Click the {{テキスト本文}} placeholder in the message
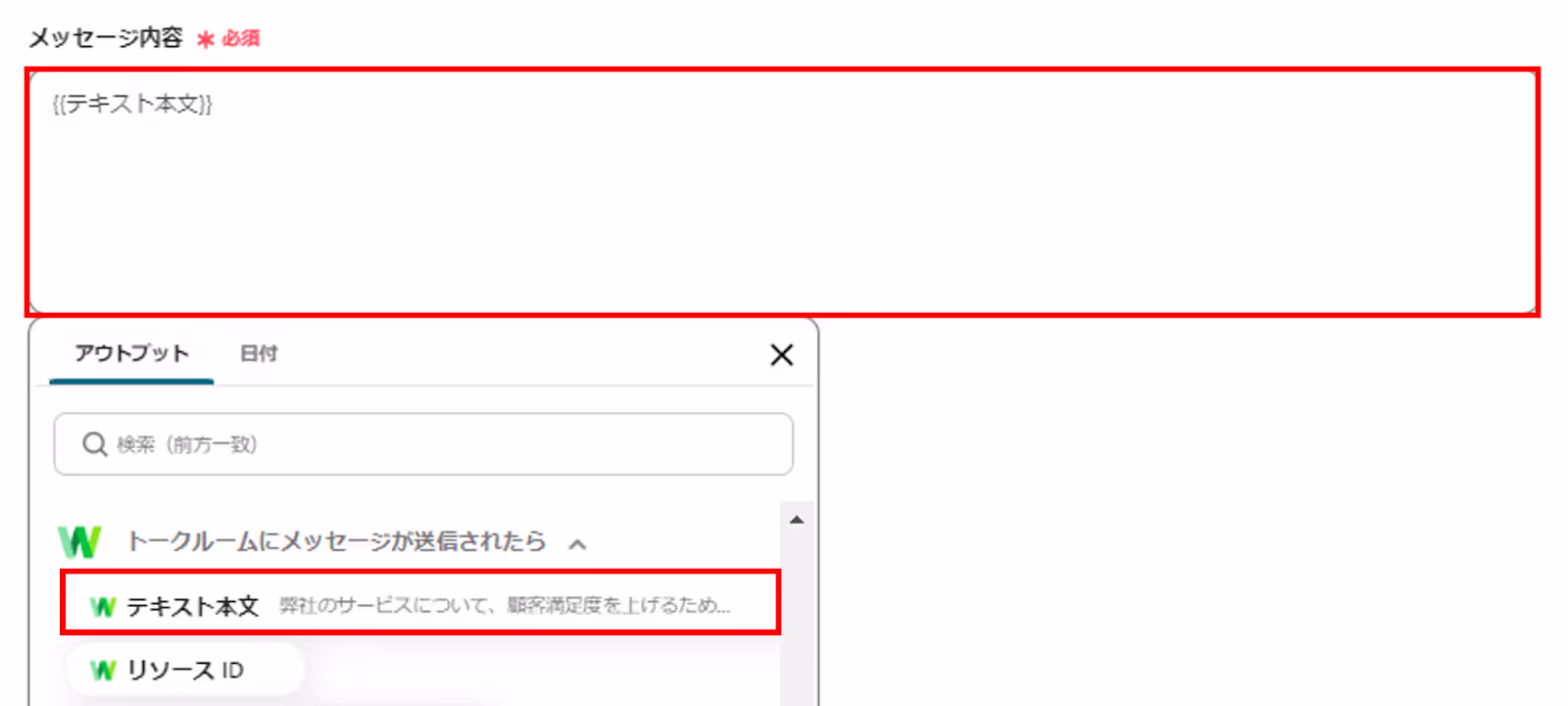The width and height of the screenshot is (1568, 706). pyautogui.click(x=132, y=104)
